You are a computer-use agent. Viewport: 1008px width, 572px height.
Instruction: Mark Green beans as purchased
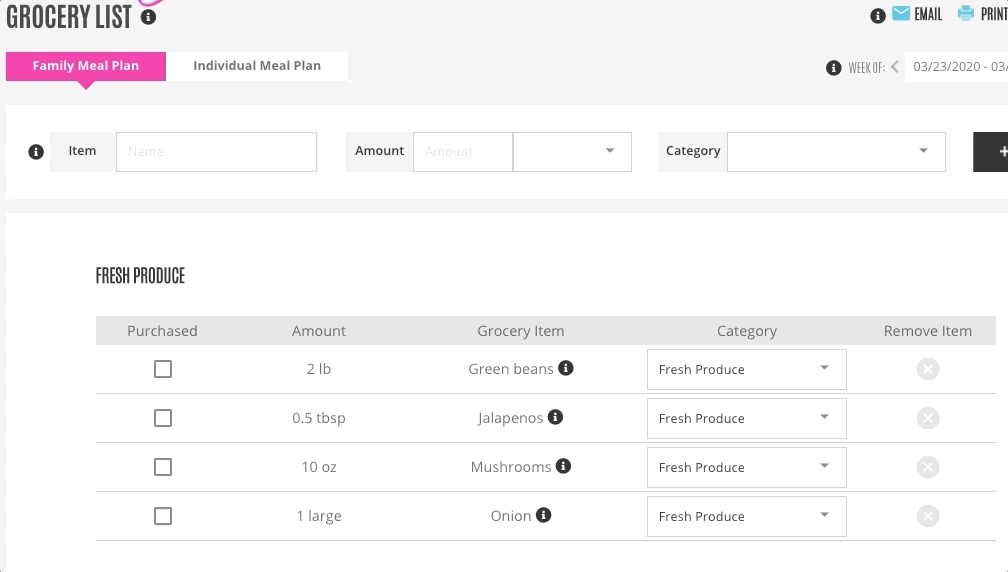coord(163,369)
